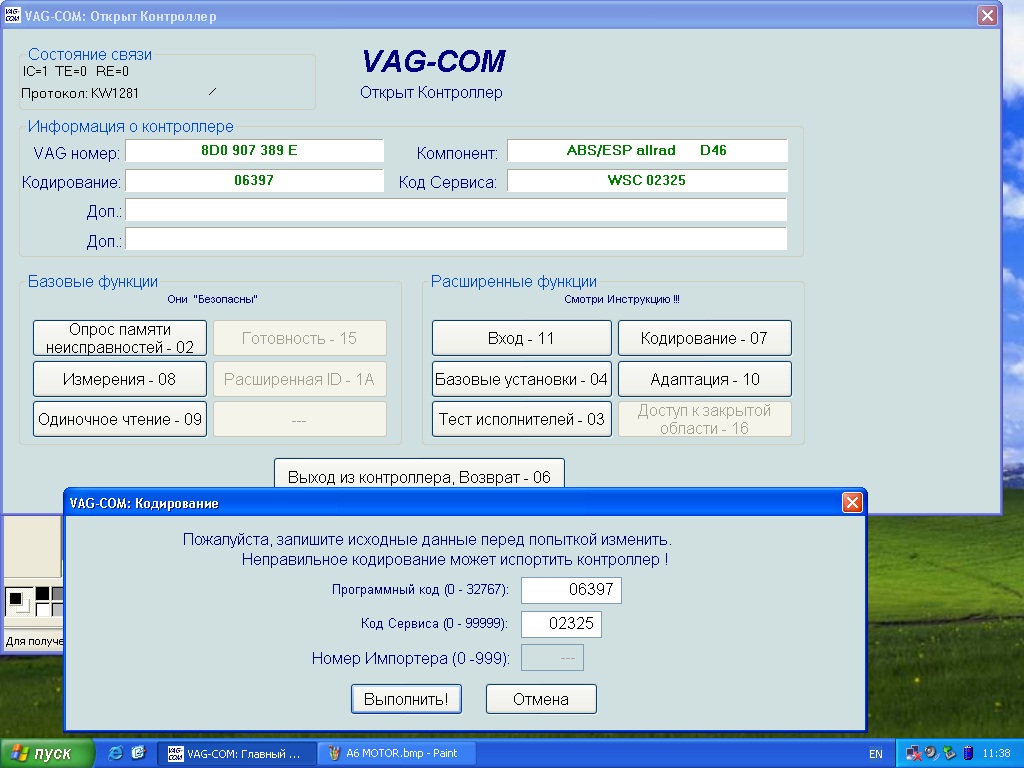Image resolution: width=1024 pixels, height=768 pixels.
Task: Click Опрос памяти неисправностей - 02 button
Action: tap(120, 338)
